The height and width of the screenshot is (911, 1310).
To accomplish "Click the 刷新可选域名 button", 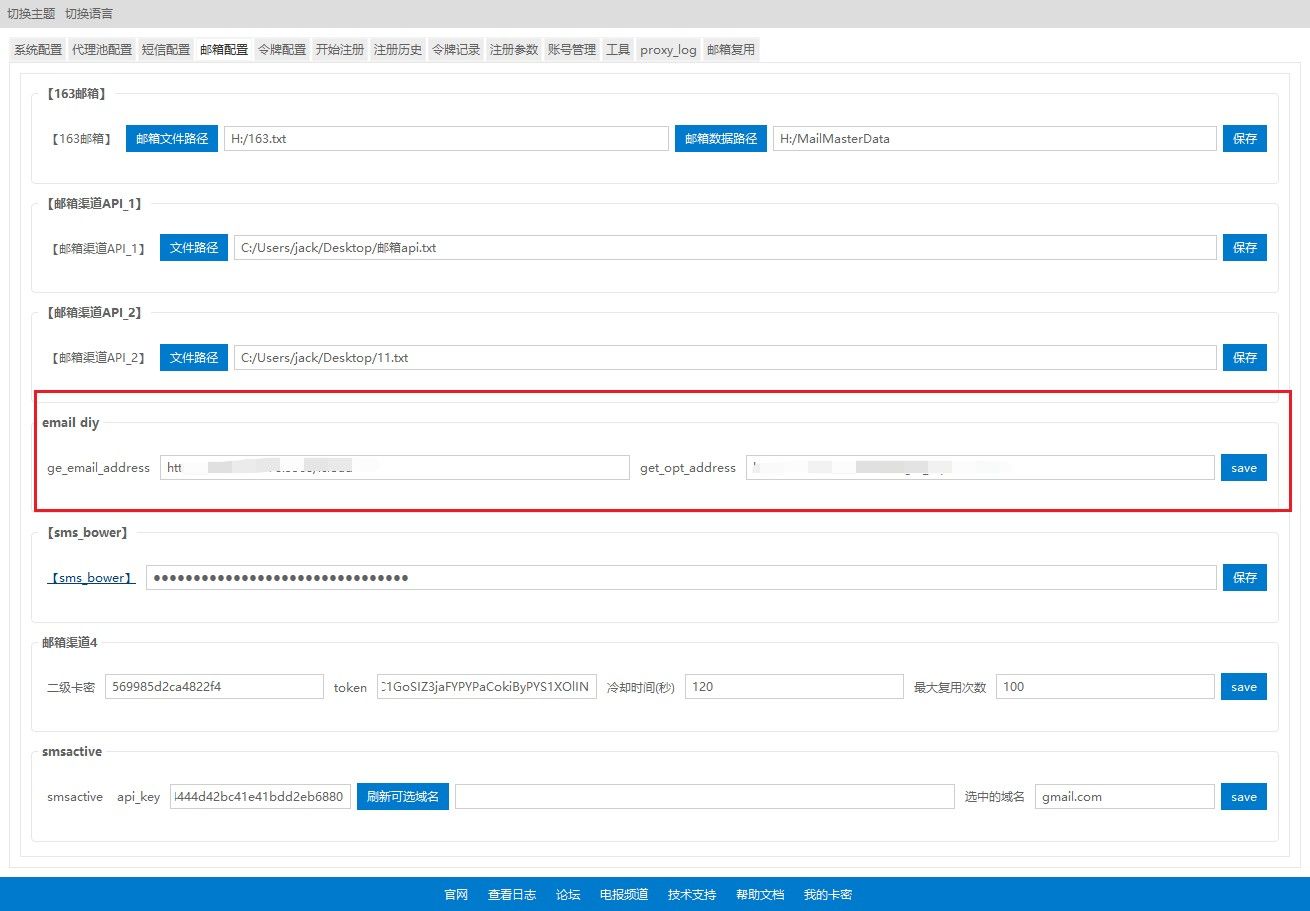I will coord(403,797).
